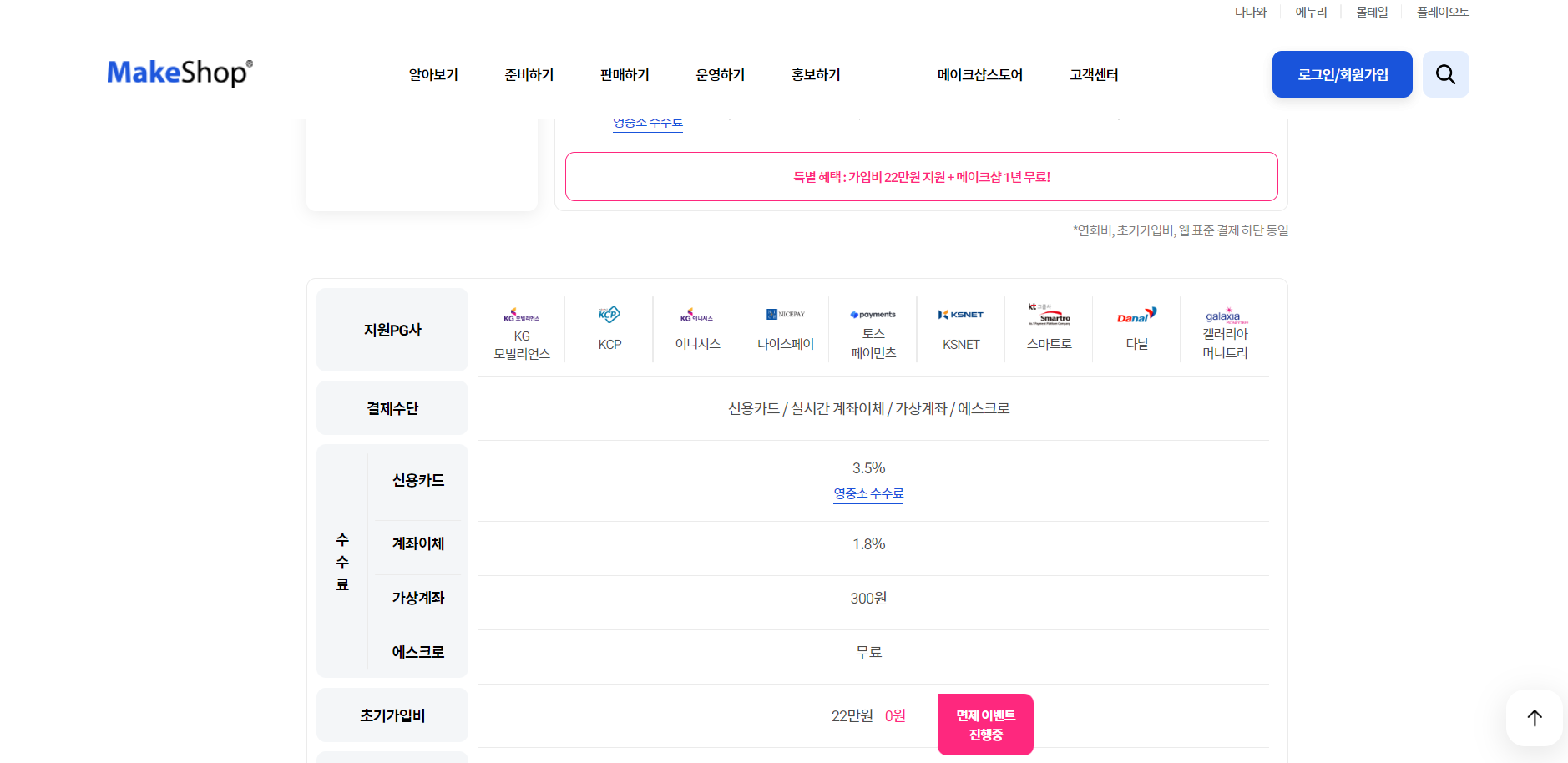The image size is (1568, 763).
Task: Click the 면제 이벤트 진행중 badge
Action: (x=985, y=725)
